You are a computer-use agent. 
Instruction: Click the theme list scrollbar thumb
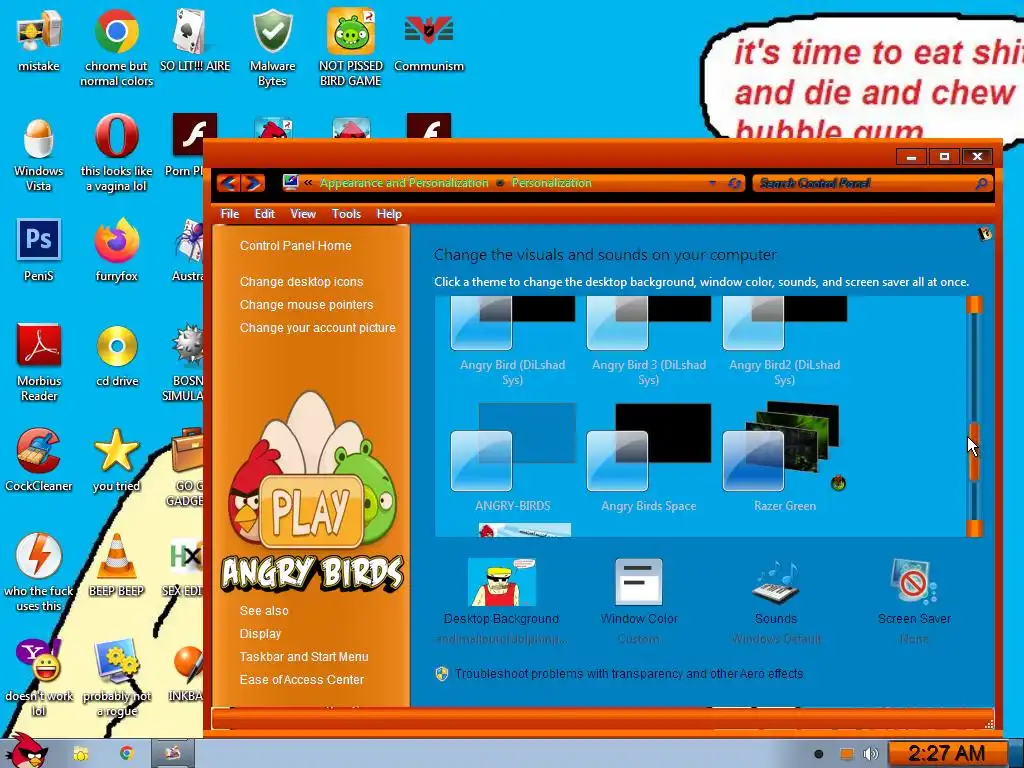[x=974, y=451]
